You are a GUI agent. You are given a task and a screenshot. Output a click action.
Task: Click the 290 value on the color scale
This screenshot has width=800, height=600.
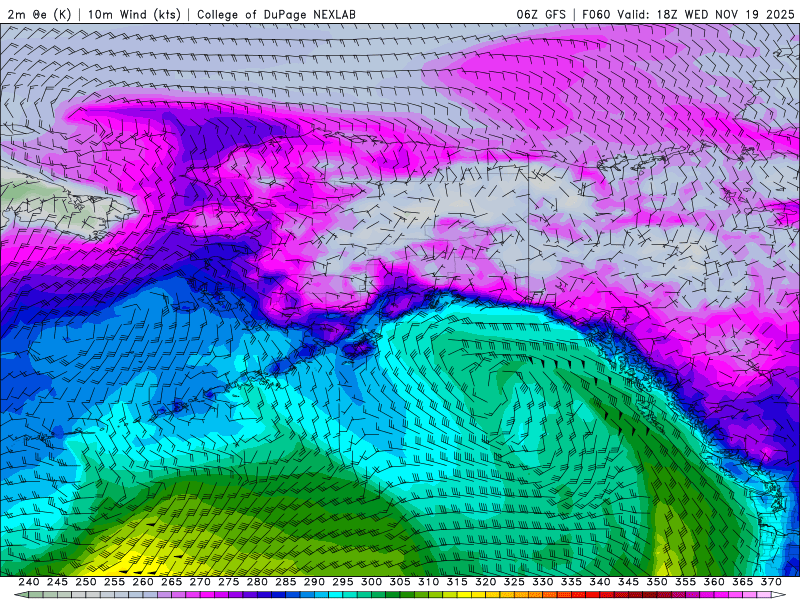point(314,582)
